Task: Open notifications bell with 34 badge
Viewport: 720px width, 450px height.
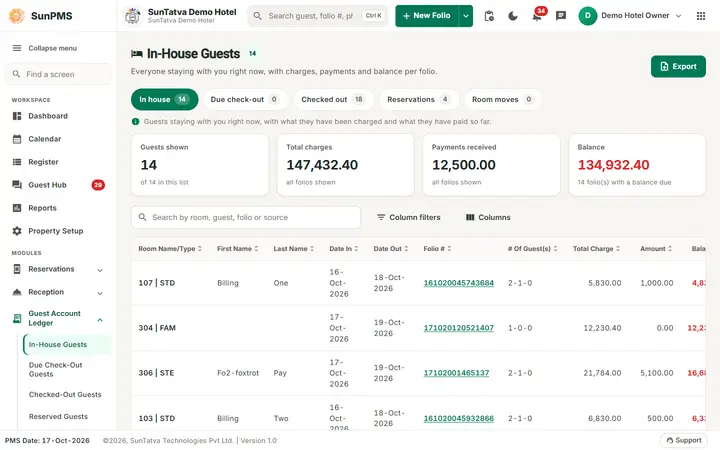Action: 537,16
